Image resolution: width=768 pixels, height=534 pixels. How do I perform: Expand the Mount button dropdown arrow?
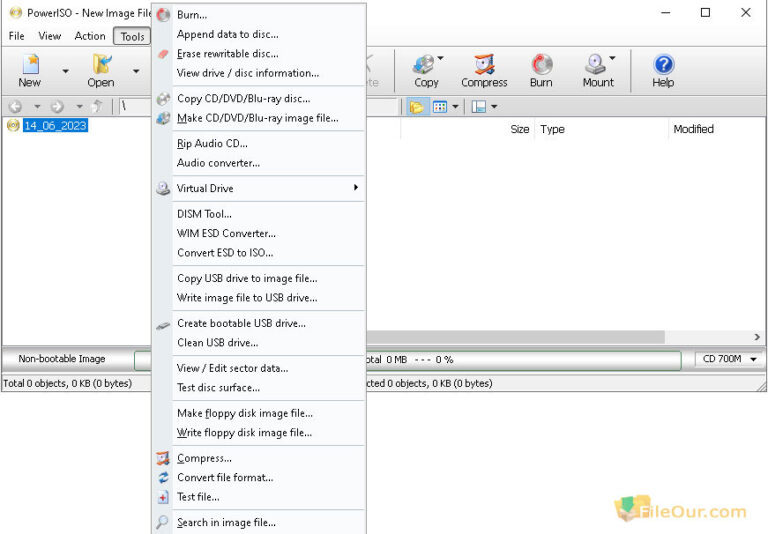tap(612, 58)
